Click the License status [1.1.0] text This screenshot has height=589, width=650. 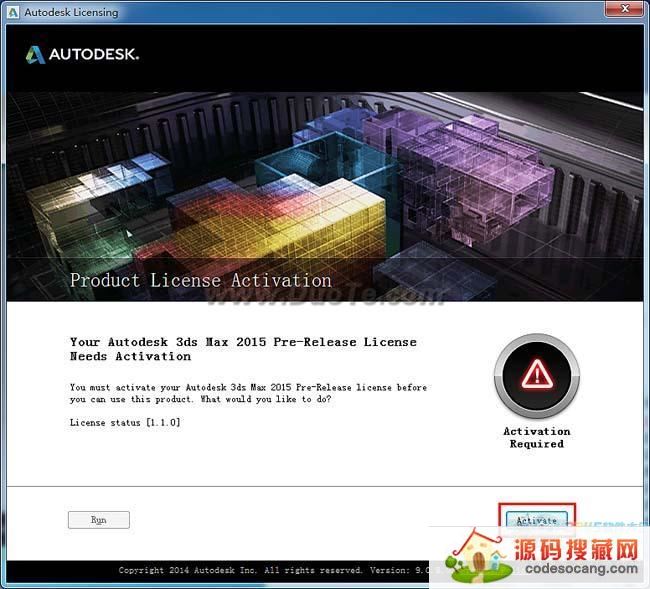pos(125,423)
